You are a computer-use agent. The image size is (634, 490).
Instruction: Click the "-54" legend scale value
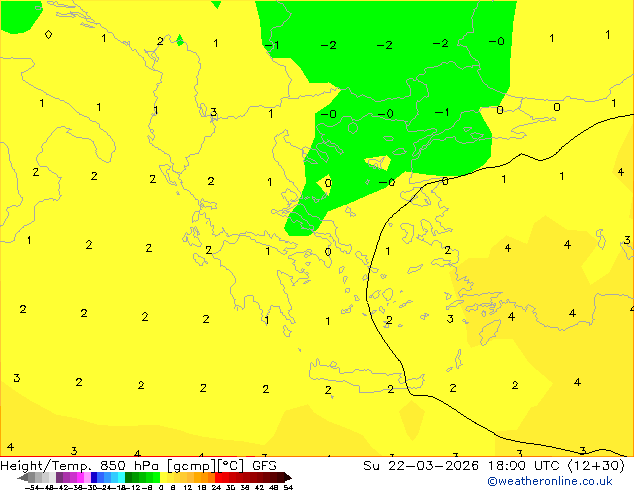(32, 487)
